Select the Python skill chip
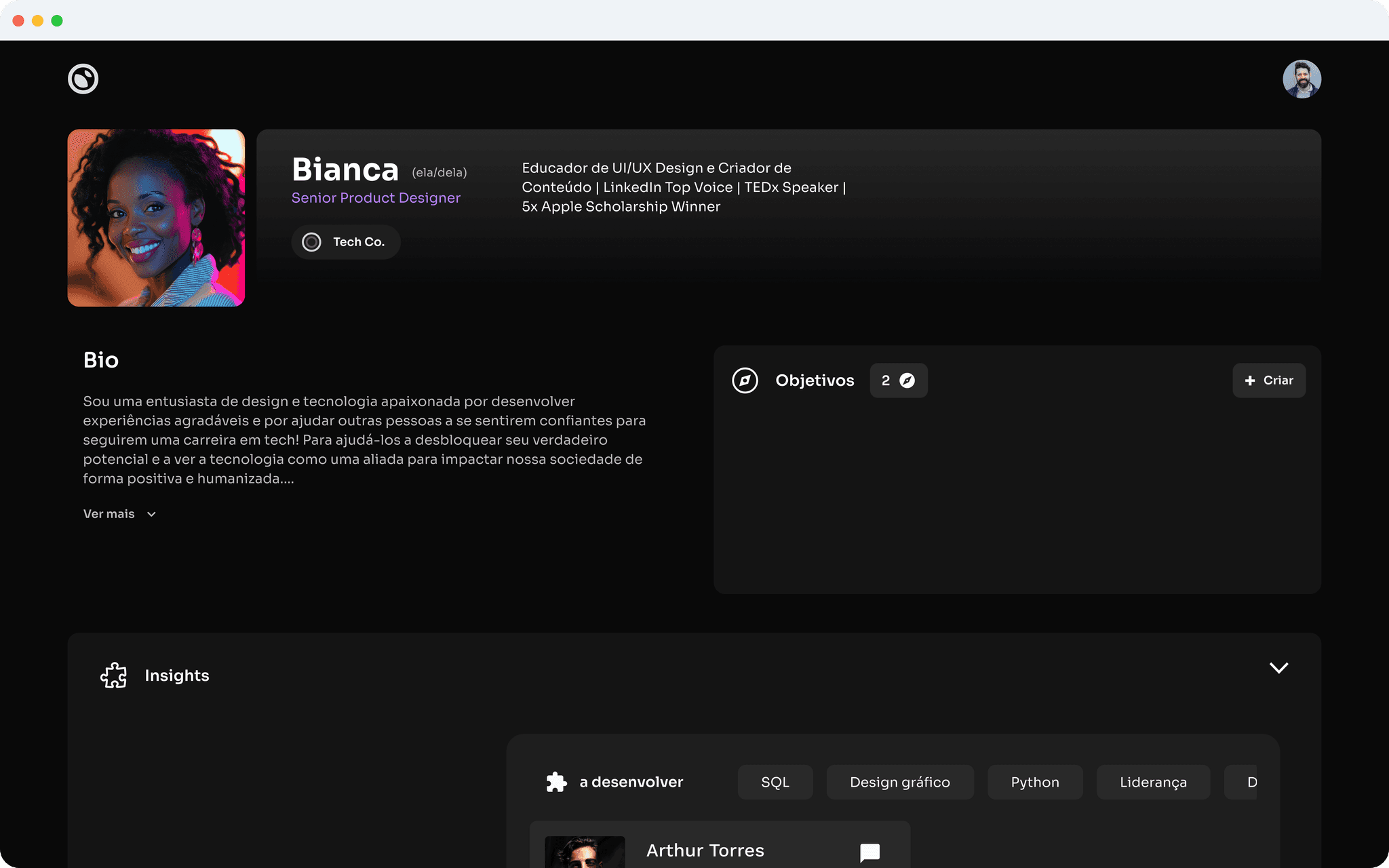 click(x=1034, y=782)
